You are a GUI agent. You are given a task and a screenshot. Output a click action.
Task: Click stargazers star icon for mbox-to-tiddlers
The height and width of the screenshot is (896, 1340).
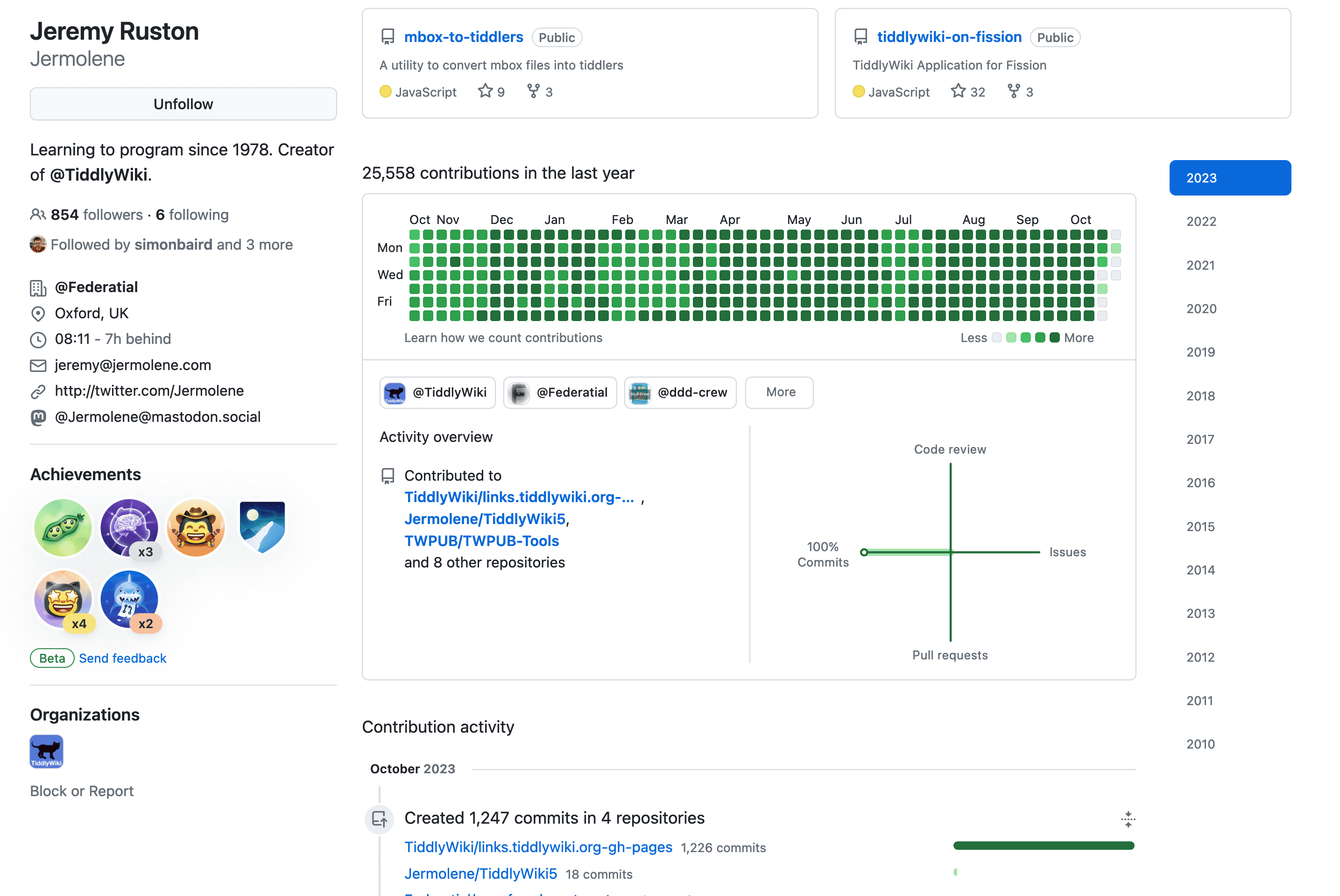coord(485,91)
